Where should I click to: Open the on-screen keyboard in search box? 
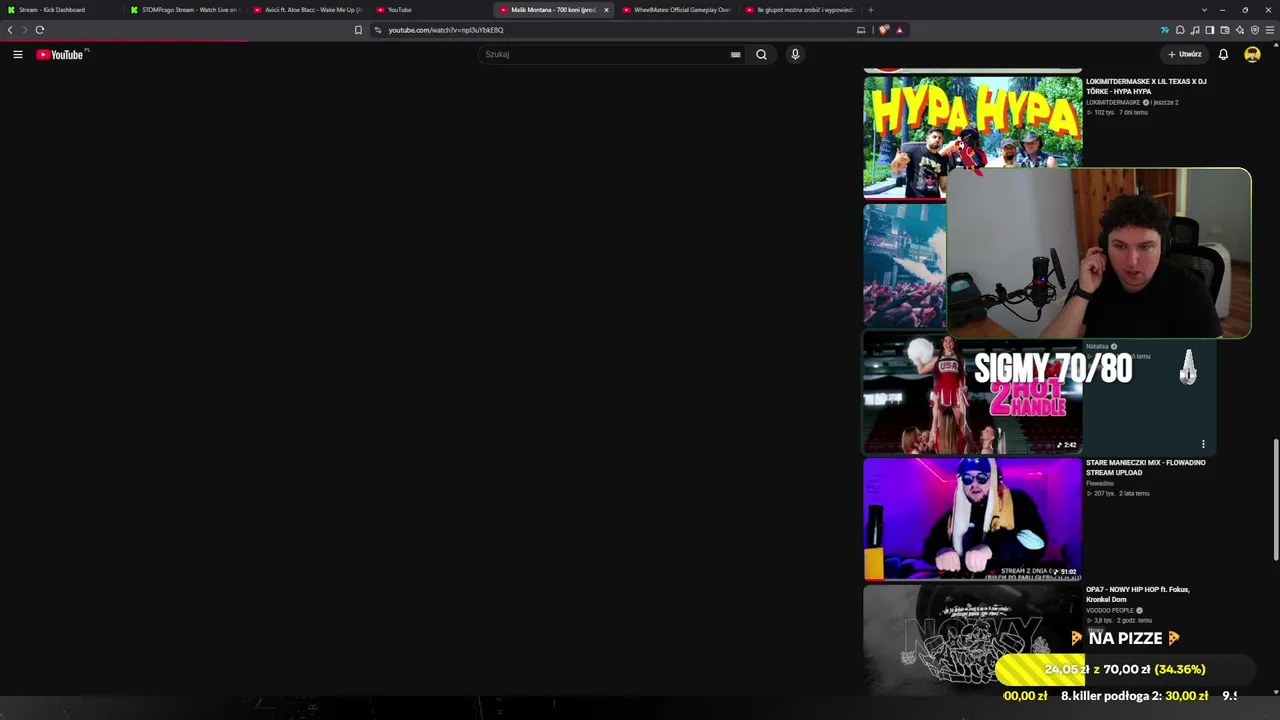pyautogui.click(x=736, y=54)
